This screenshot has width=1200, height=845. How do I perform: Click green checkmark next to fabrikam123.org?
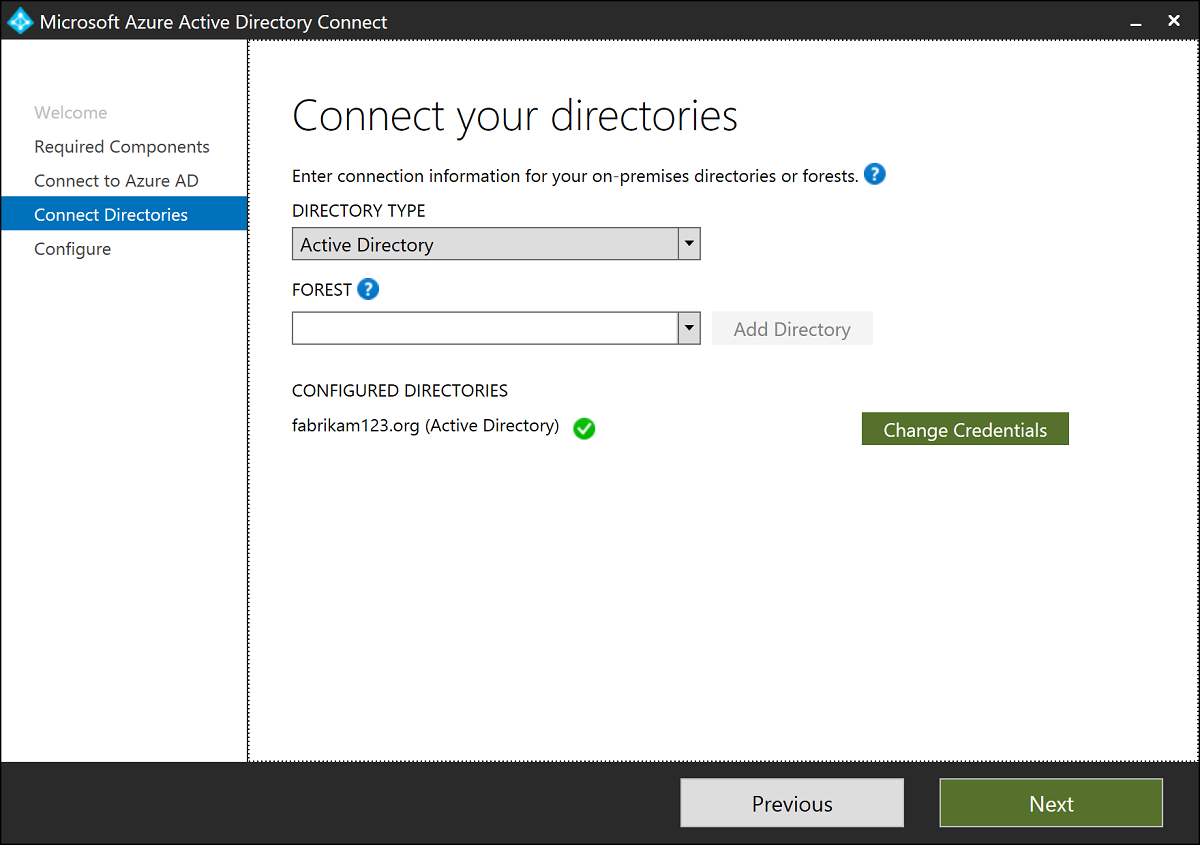[x=584, y=428]
